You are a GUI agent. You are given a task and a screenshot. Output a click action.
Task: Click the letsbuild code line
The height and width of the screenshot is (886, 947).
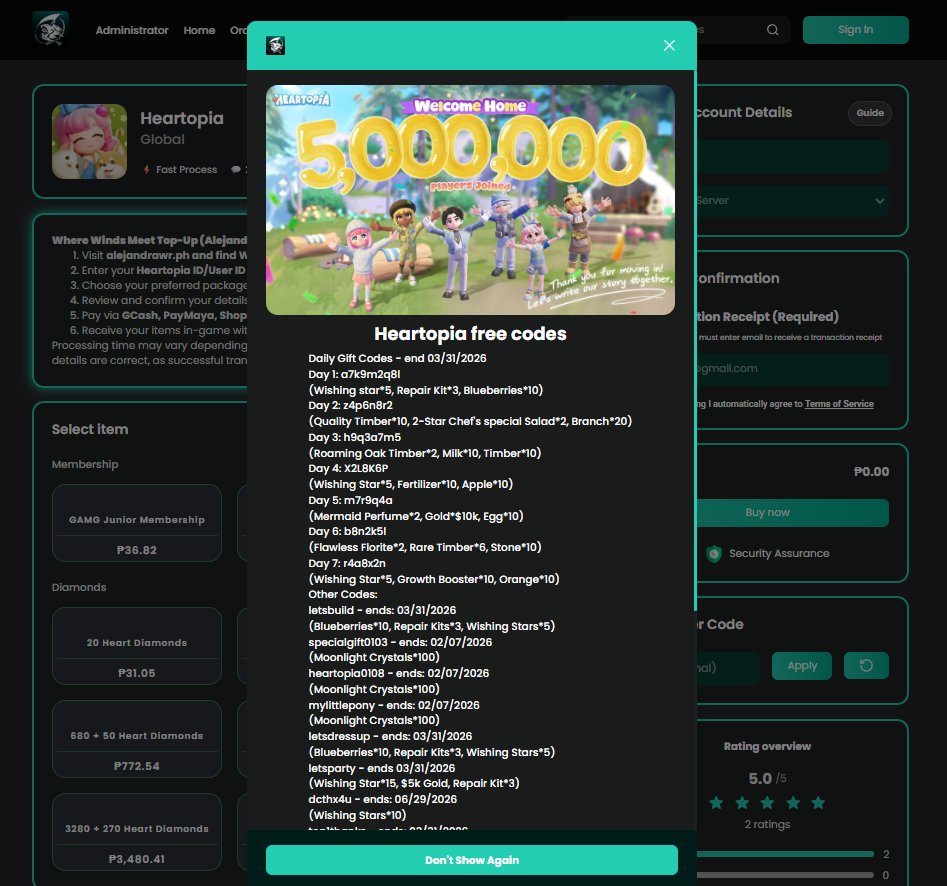[x=382, y=610]
